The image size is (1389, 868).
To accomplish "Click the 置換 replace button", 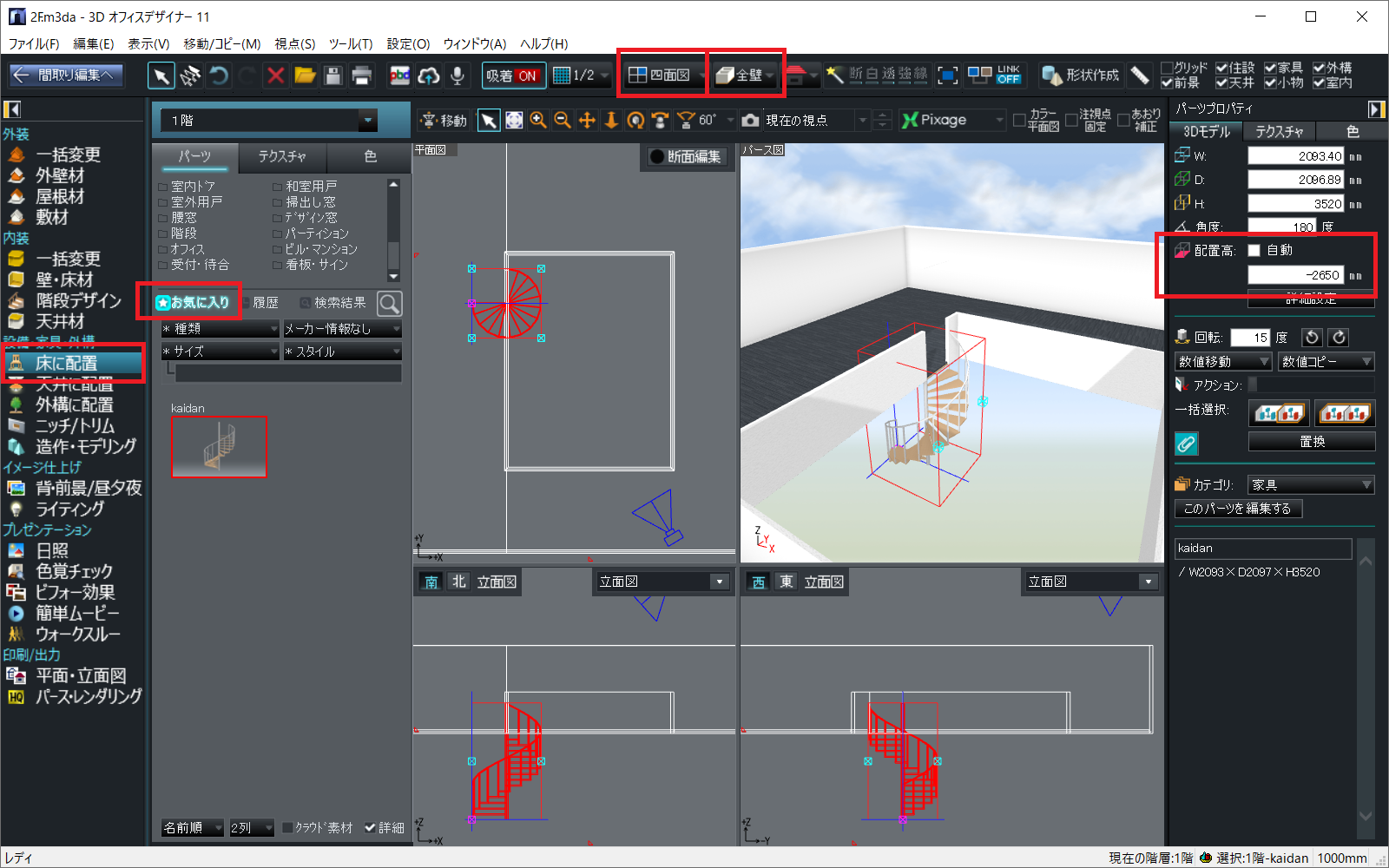I will tap(1311, 442).
